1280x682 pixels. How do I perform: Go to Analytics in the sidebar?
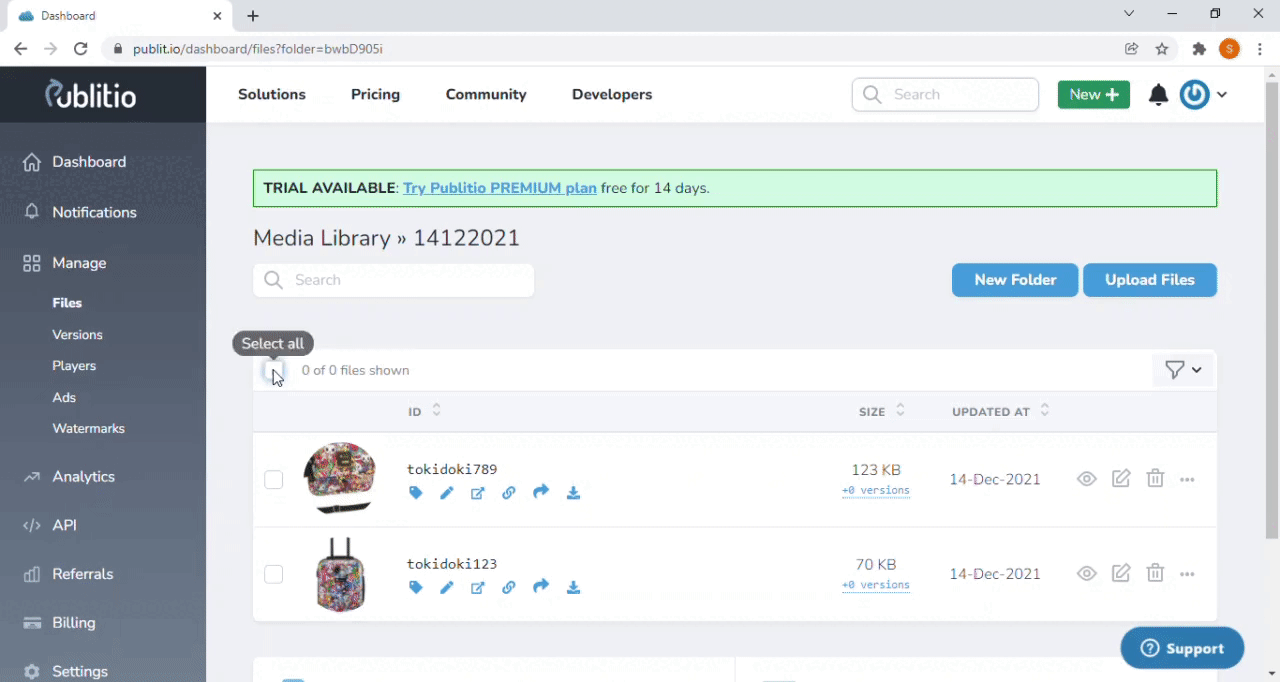click(x=83, y=477)
